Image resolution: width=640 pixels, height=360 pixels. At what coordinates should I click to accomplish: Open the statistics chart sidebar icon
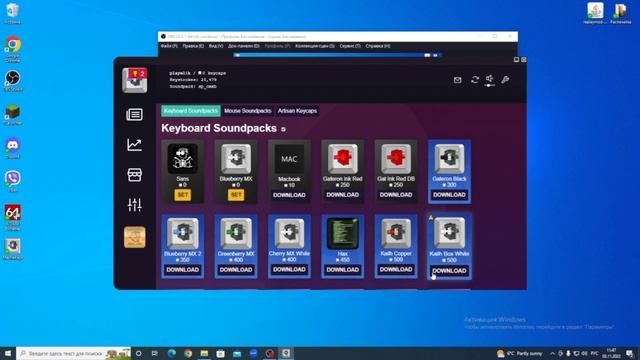(x=134, y=144)
